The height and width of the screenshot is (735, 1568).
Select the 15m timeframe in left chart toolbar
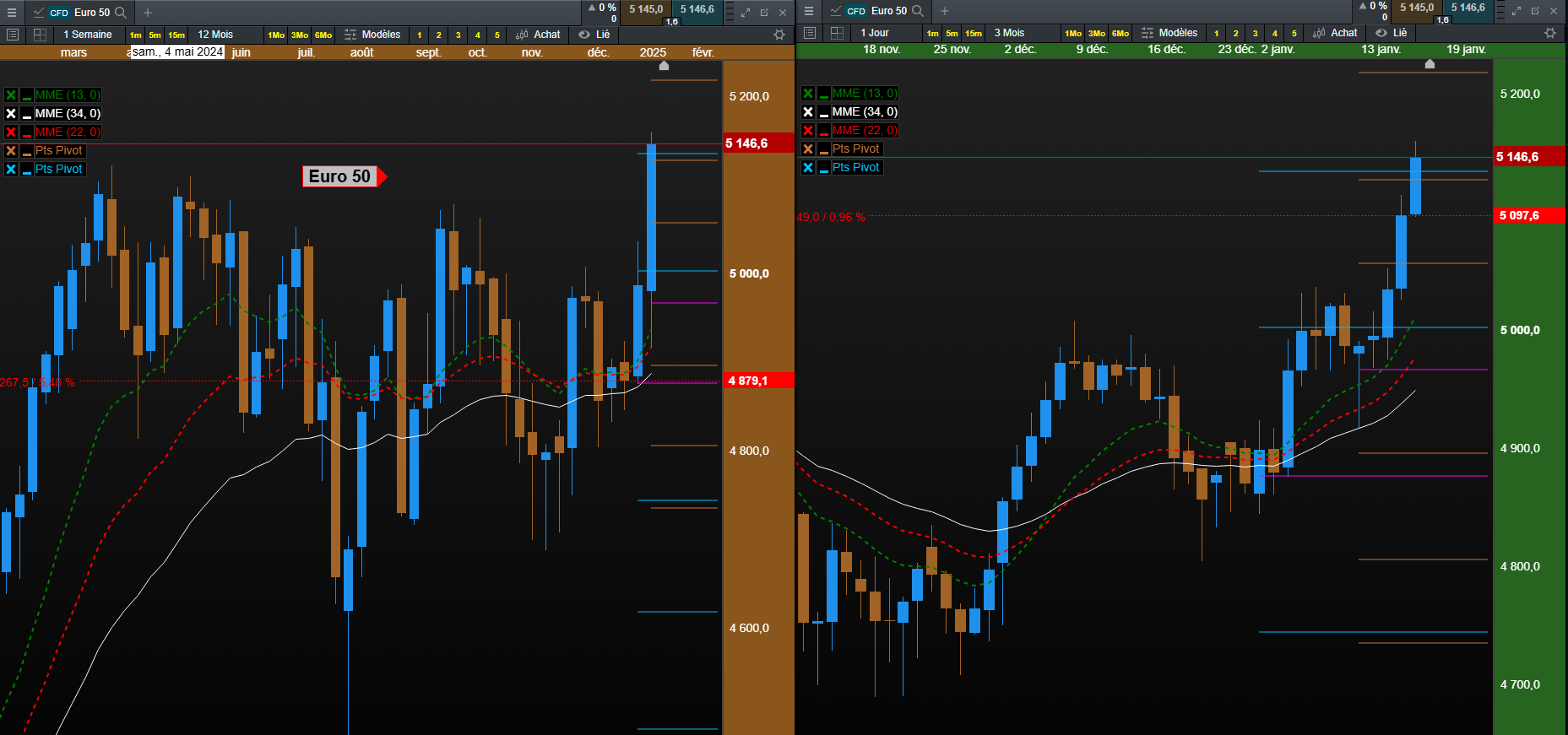point(176,35)
